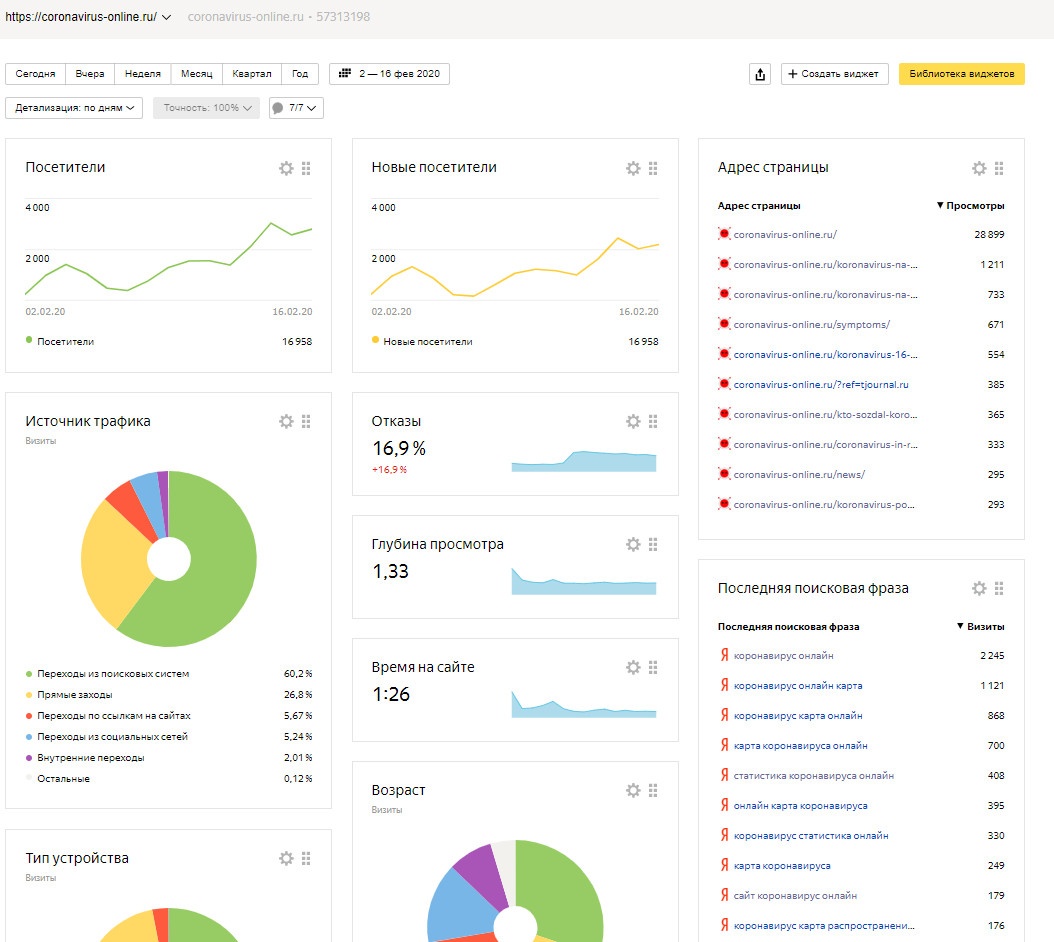Image resolution: width=1054 pixels, height=942 pixels.
Task: Open gear settings for Адрес страницы widget
Action: click(x=979, y=168)
